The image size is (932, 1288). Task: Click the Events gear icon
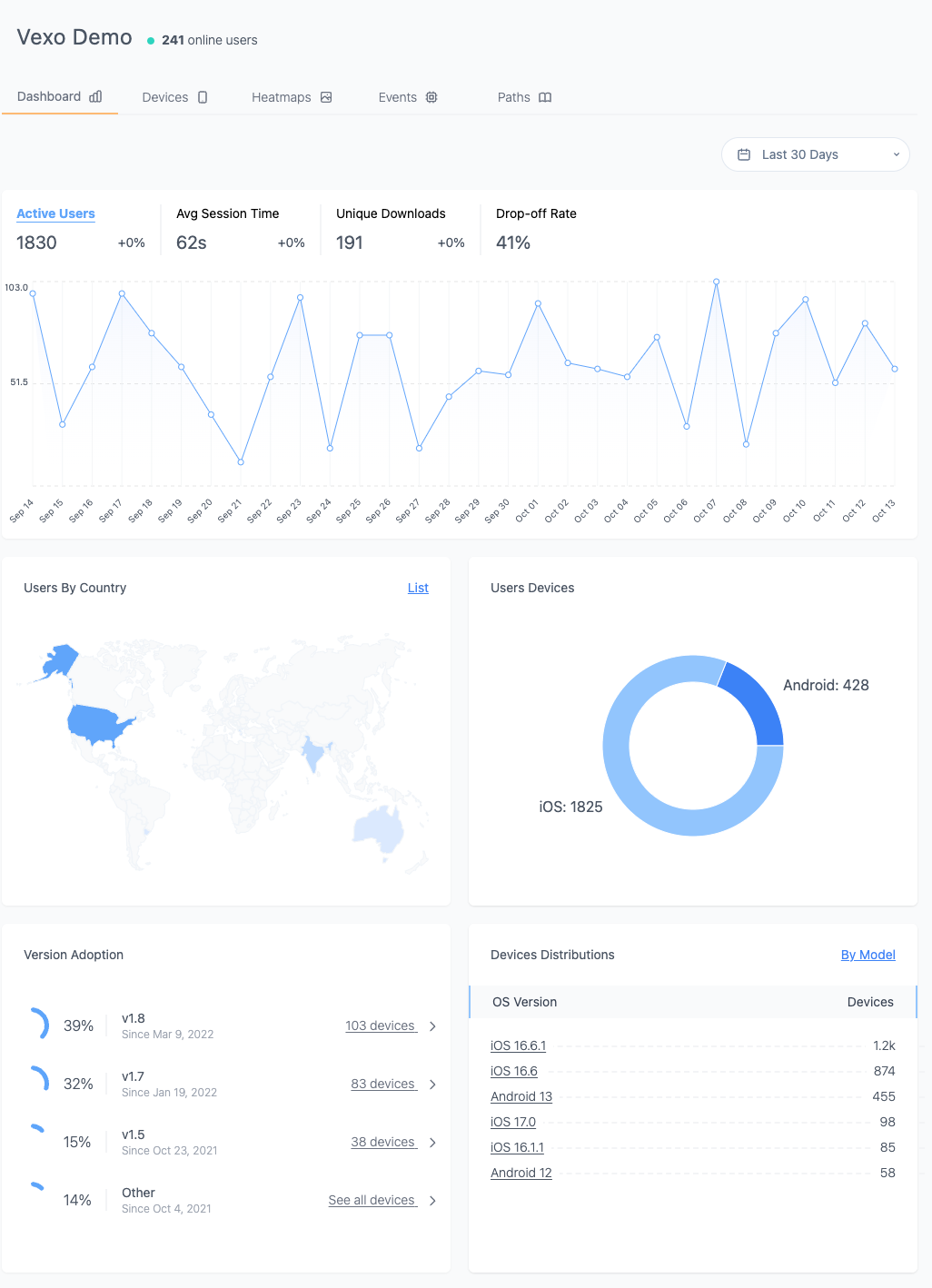pyautogui.click(x=431, y=96)
